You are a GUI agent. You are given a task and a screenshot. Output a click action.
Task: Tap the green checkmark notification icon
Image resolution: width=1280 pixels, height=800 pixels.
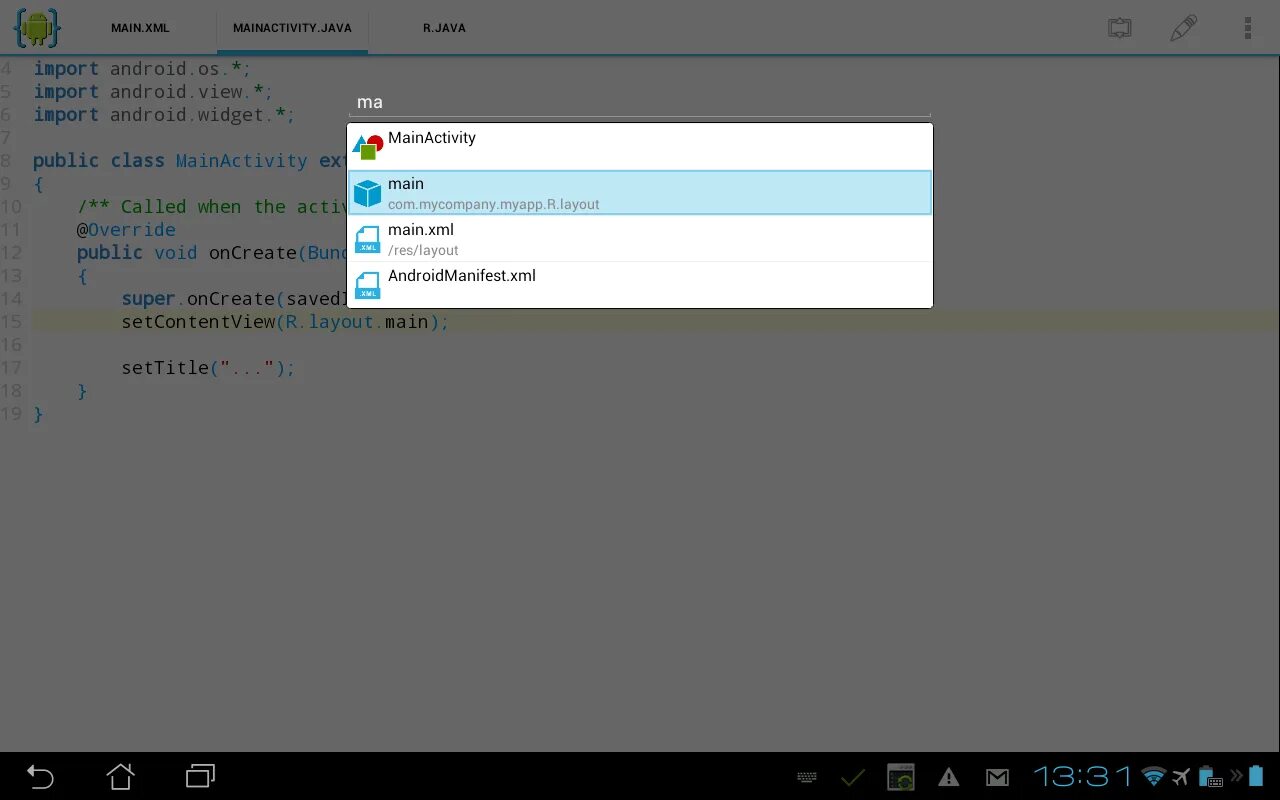point(853,777)
